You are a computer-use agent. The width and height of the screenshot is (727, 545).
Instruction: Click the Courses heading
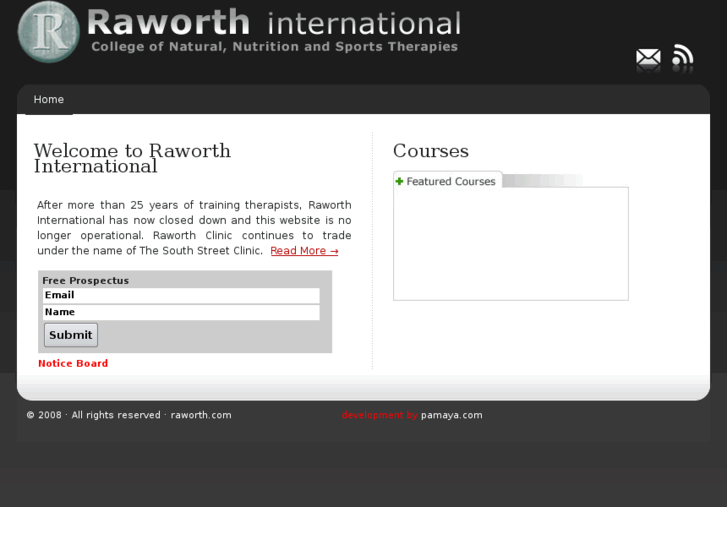pos(431,151)
